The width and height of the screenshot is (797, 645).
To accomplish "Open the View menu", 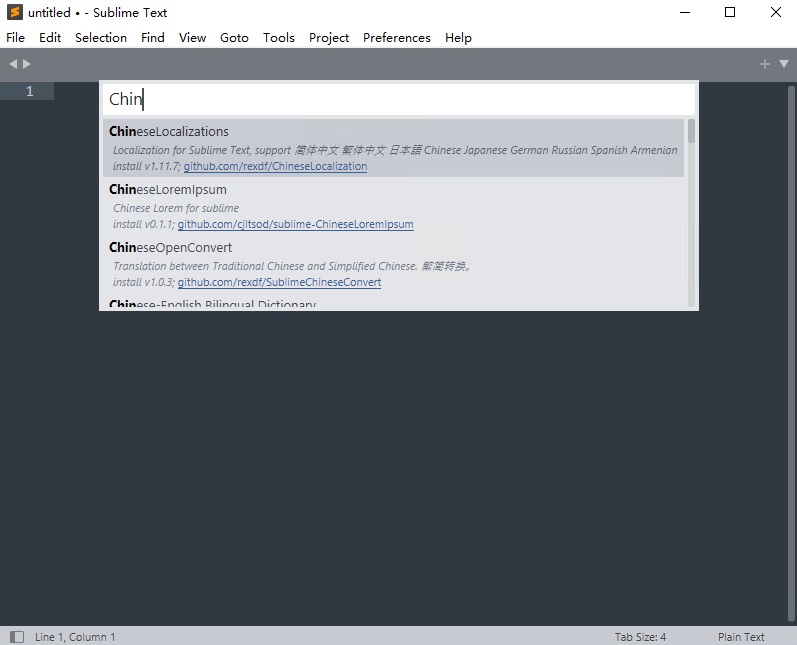I will click(192, 38).
